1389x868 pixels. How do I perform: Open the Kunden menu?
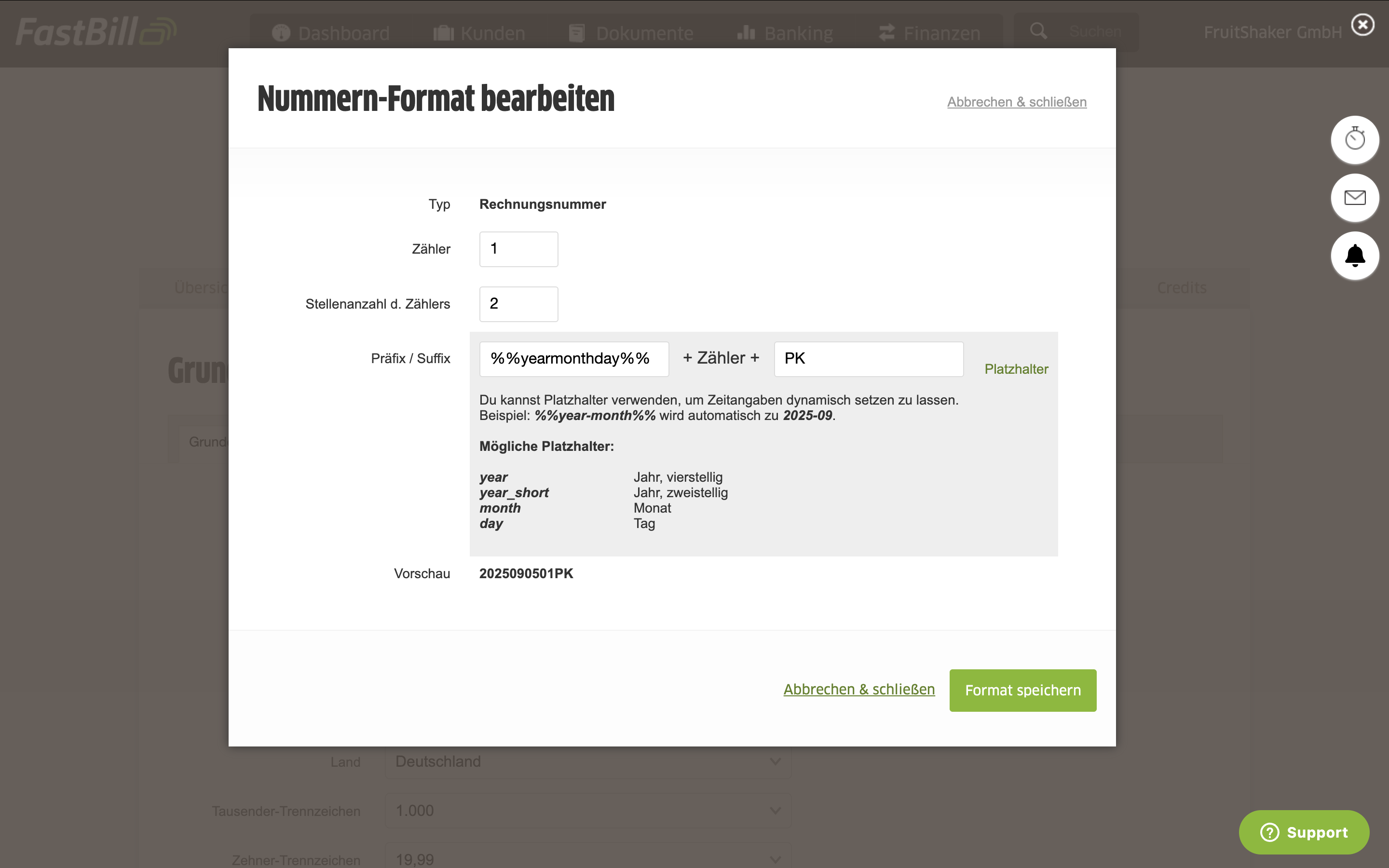pos(479,33)
